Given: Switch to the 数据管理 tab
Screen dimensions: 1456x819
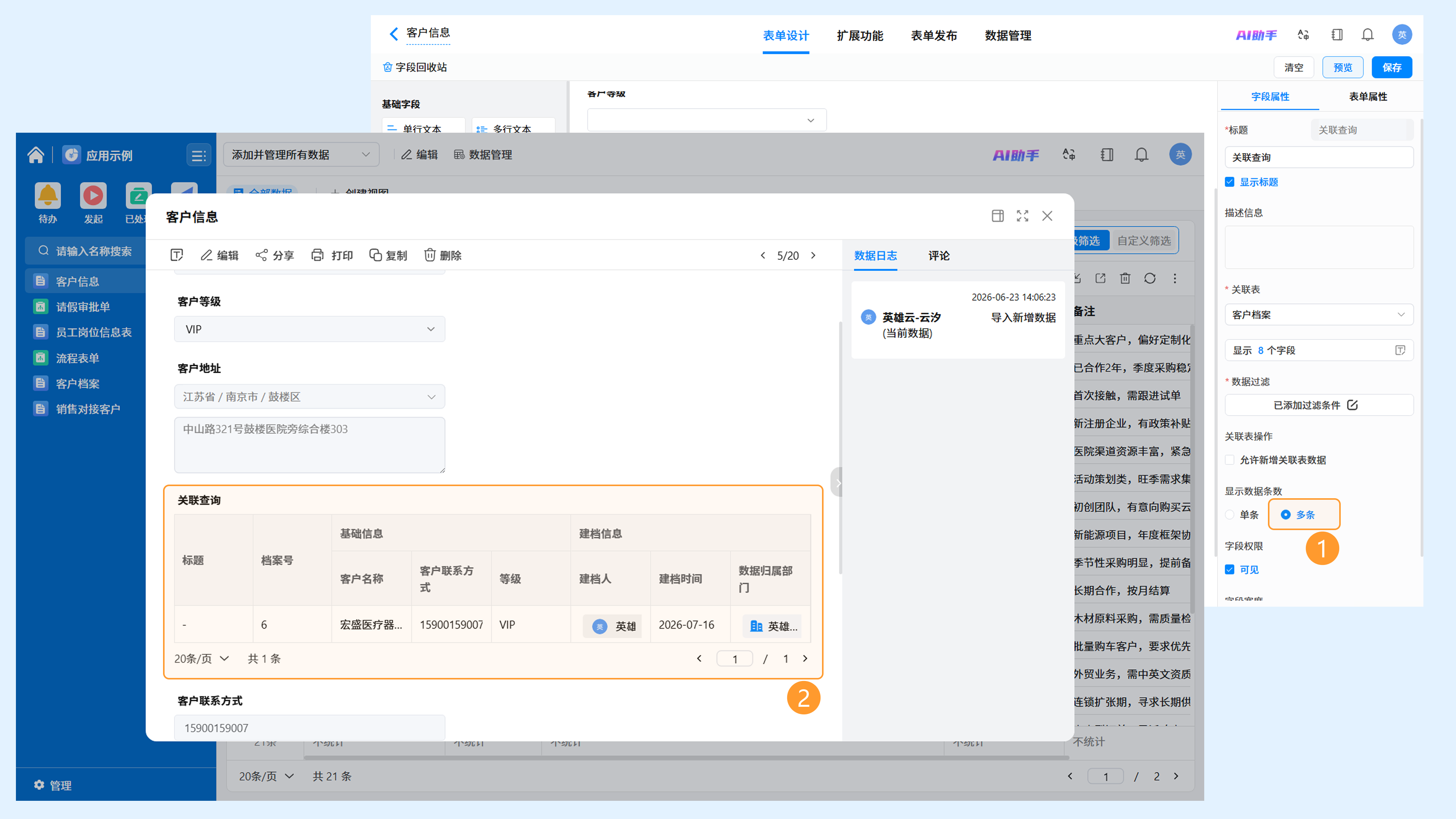Looking at the screenshot, I should point(1008,36).
